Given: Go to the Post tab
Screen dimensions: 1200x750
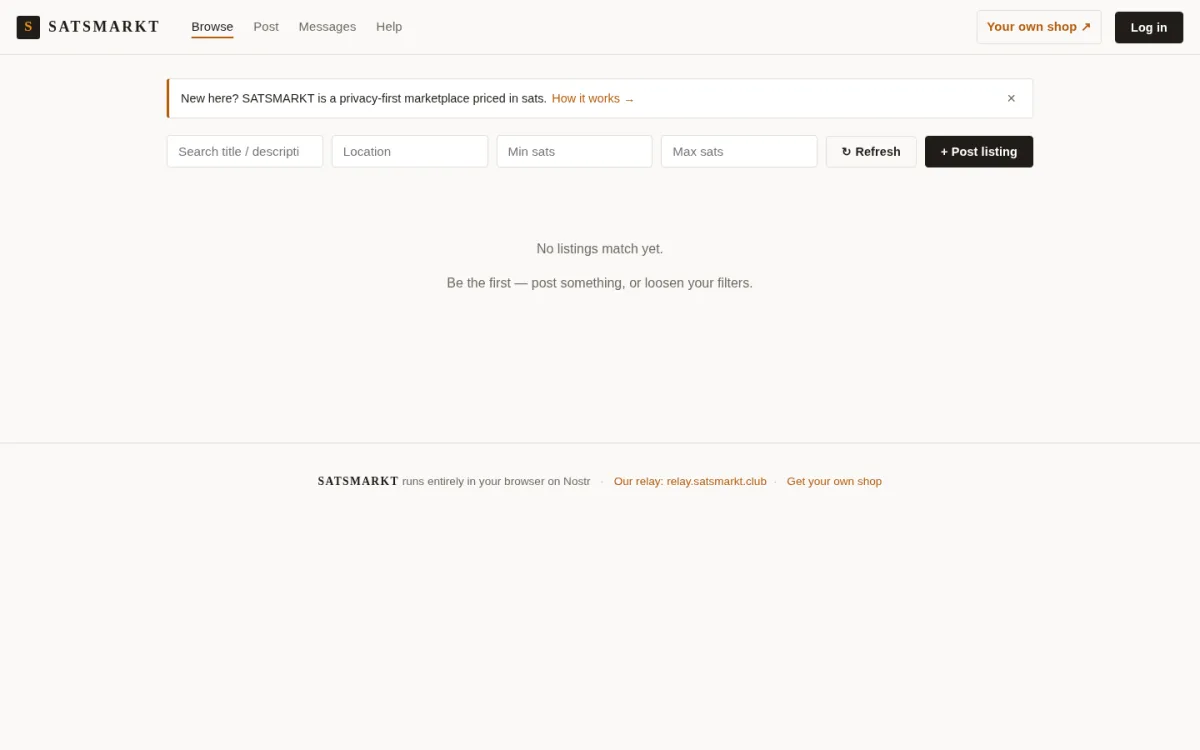Looking at the screenshot, I should coord(266,27).
